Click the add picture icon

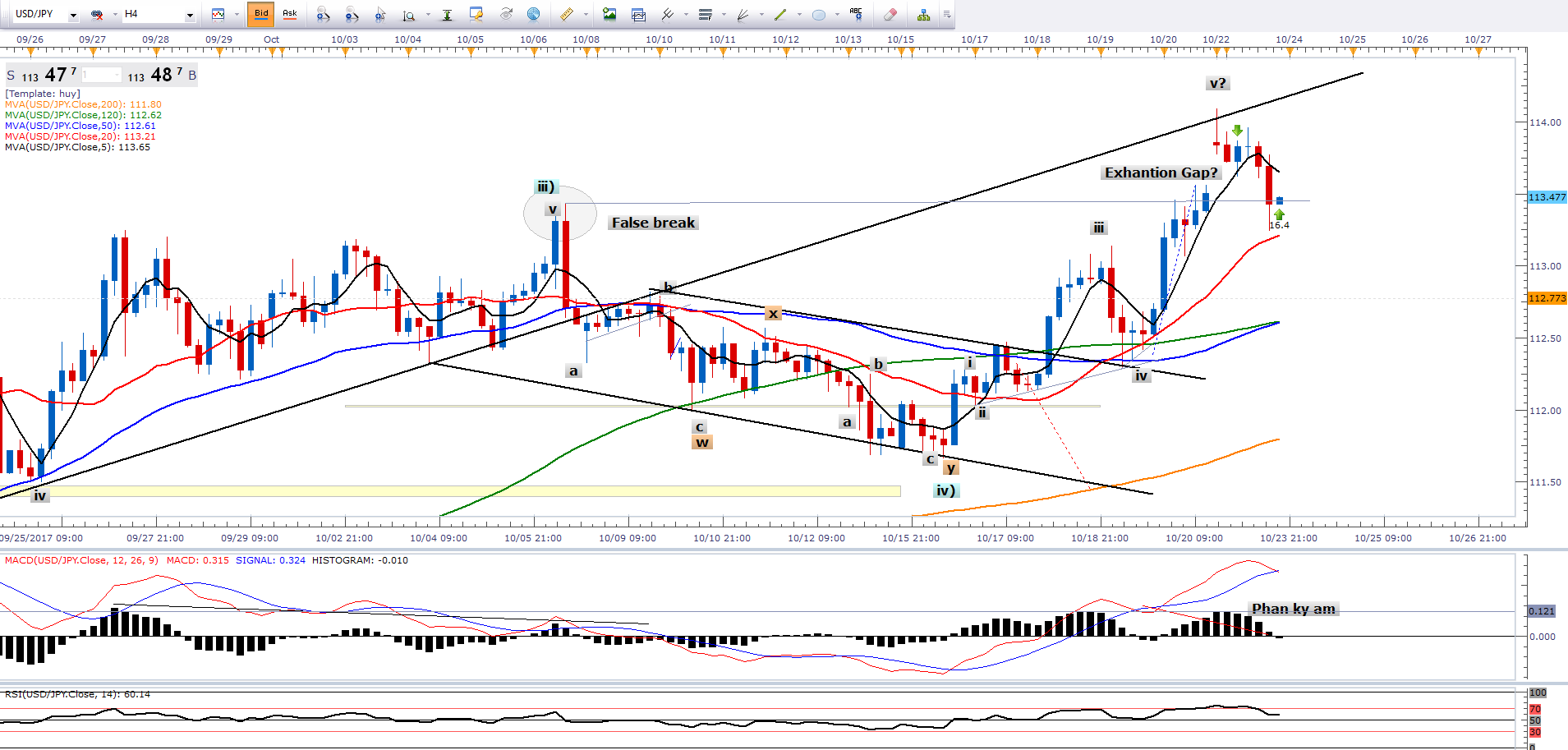pos(609,14)
